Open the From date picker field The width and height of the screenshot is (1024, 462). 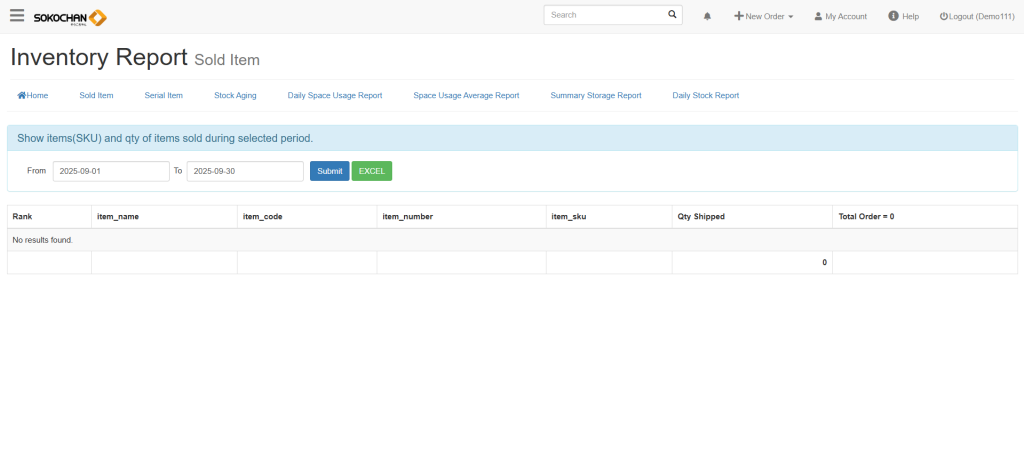click(x=111, y=172)
